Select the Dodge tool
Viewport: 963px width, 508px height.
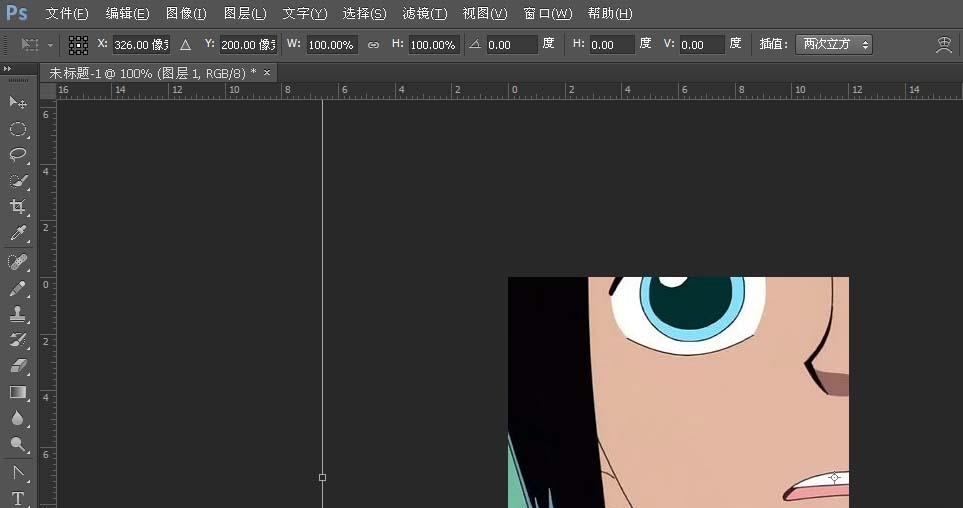point(18,444)
